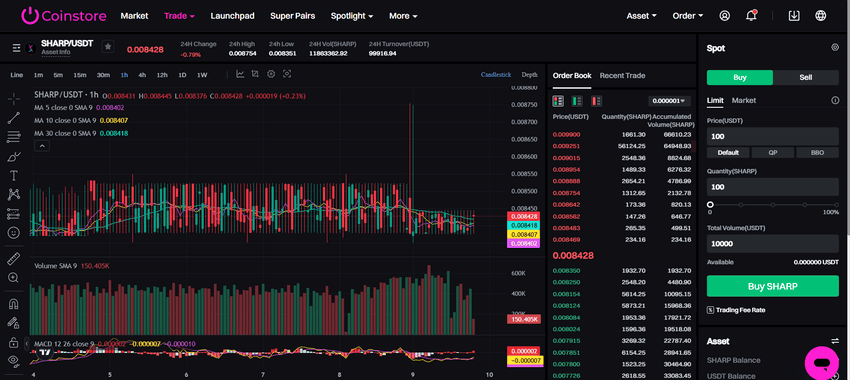The image size is (850, 380).
Task: Show both bids and asks in order book
Action: click(558, 101)
